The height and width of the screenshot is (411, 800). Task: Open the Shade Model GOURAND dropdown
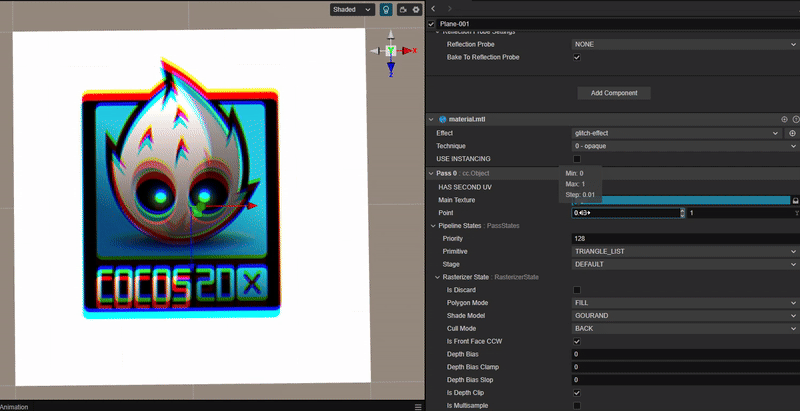(x=685, y=316)
